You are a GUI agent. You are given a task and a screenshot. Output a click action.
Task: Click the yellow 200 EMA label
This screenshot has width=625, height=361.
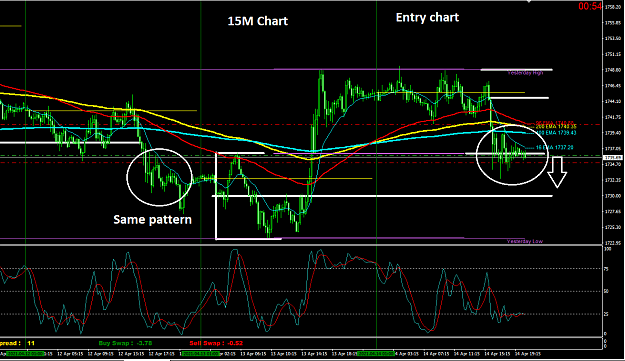click(556, 127)
